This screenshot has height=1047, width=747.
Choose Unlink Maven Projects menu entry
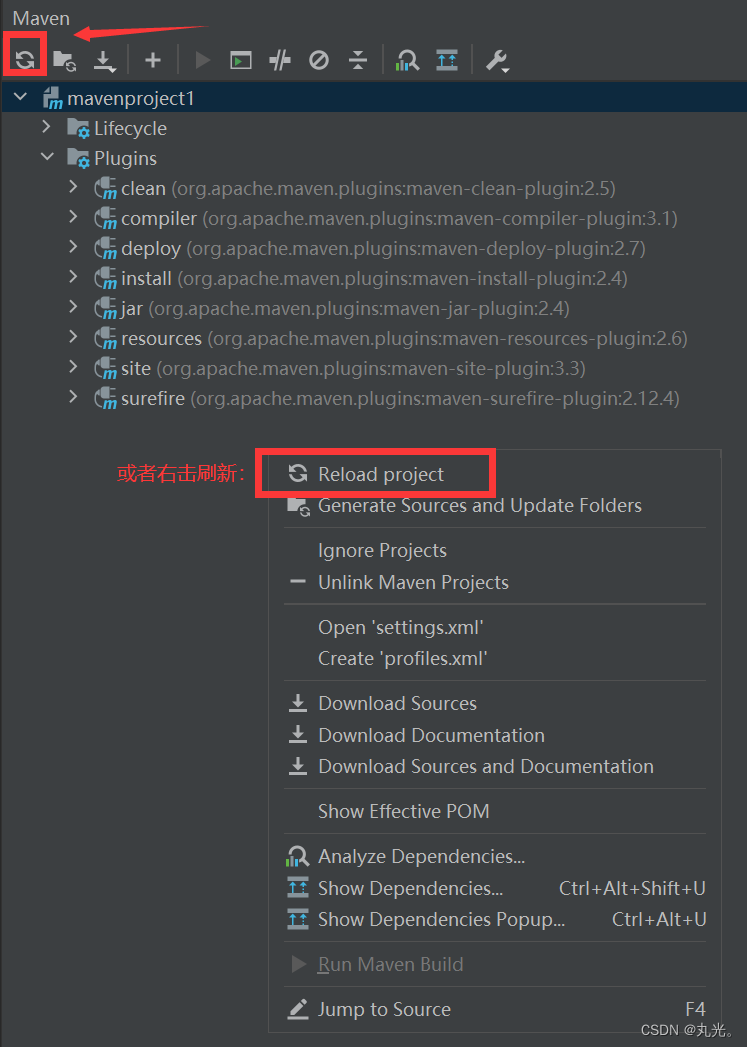(495, 582)
